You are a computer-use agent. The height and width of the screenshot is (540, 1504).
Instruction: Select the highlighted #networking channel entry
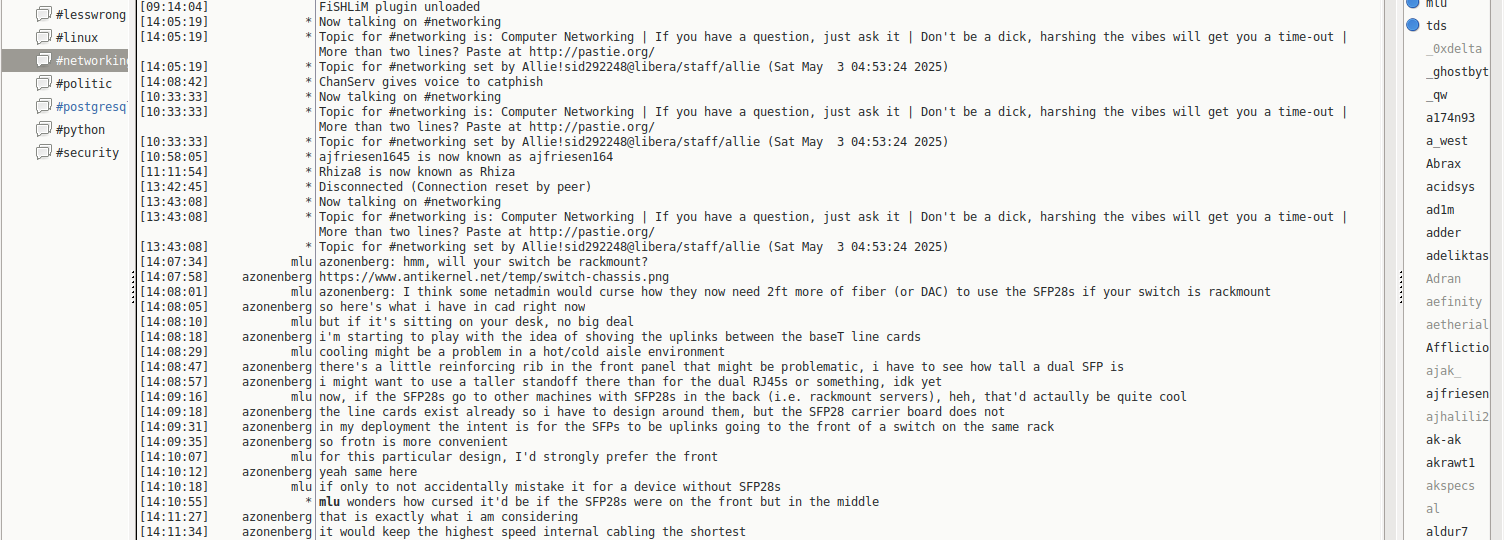[x=90, y=60]
